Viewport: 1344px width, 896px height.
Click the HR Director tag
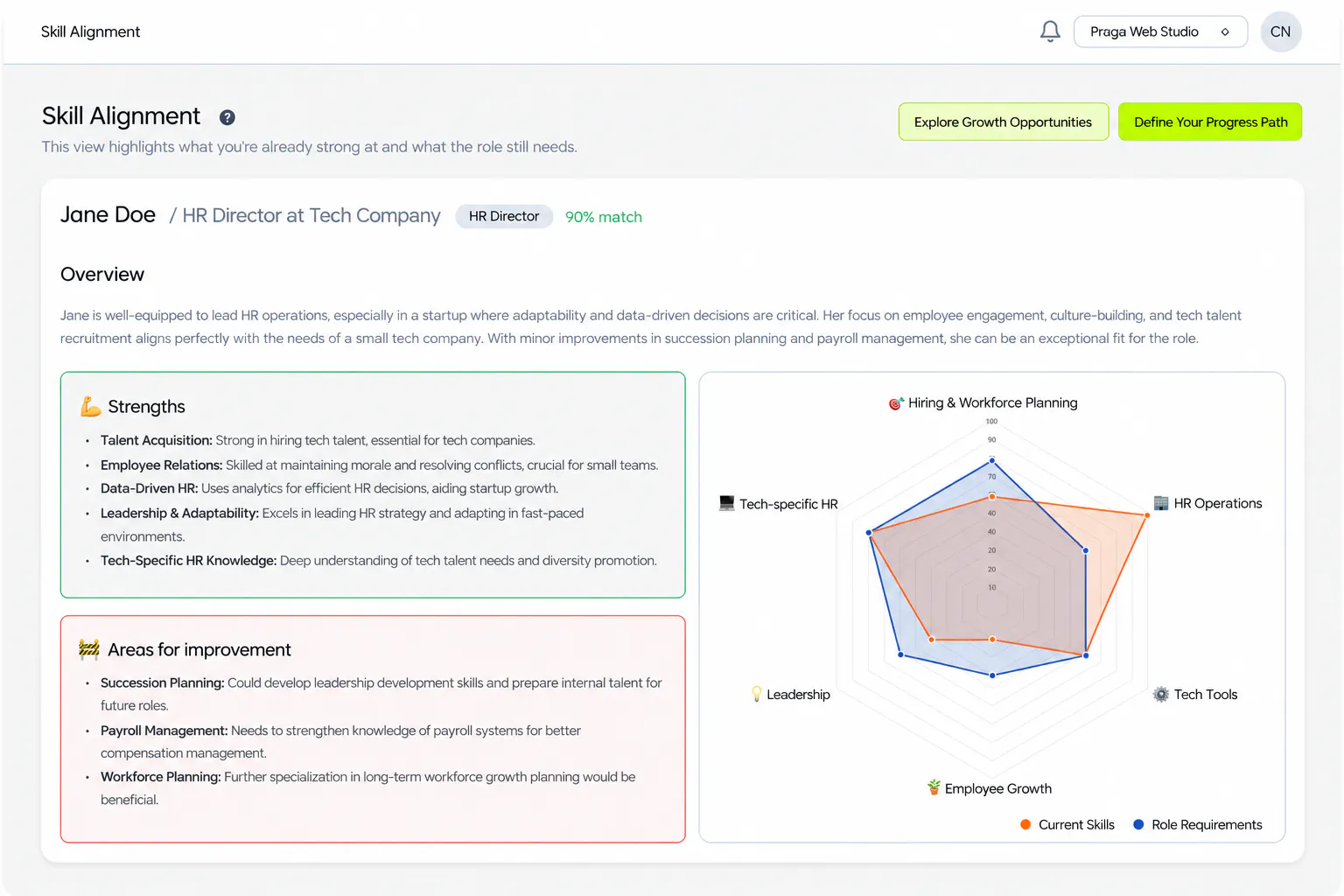click(x=504, y=216)
